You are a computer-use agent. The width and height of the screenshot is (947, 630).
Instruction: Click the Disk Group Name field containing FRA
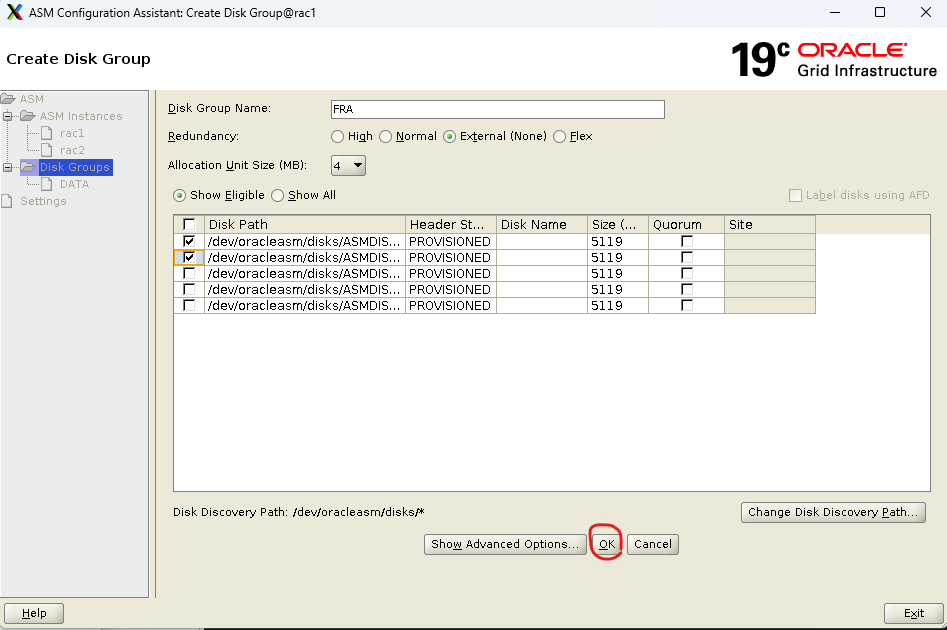coord(498,109)
